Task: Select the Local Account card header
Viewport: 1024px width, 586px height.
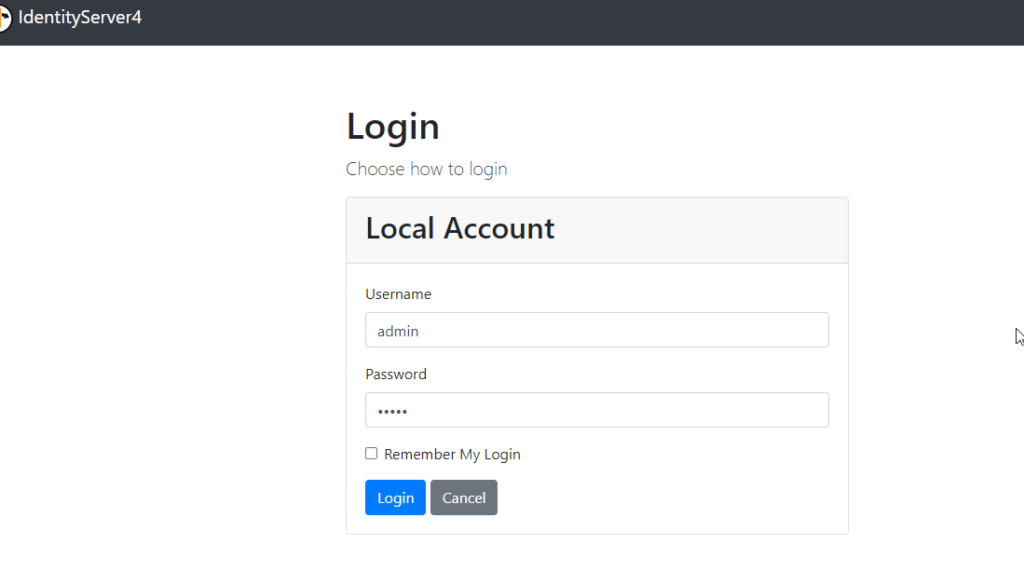Action: (x=597, y=231)
